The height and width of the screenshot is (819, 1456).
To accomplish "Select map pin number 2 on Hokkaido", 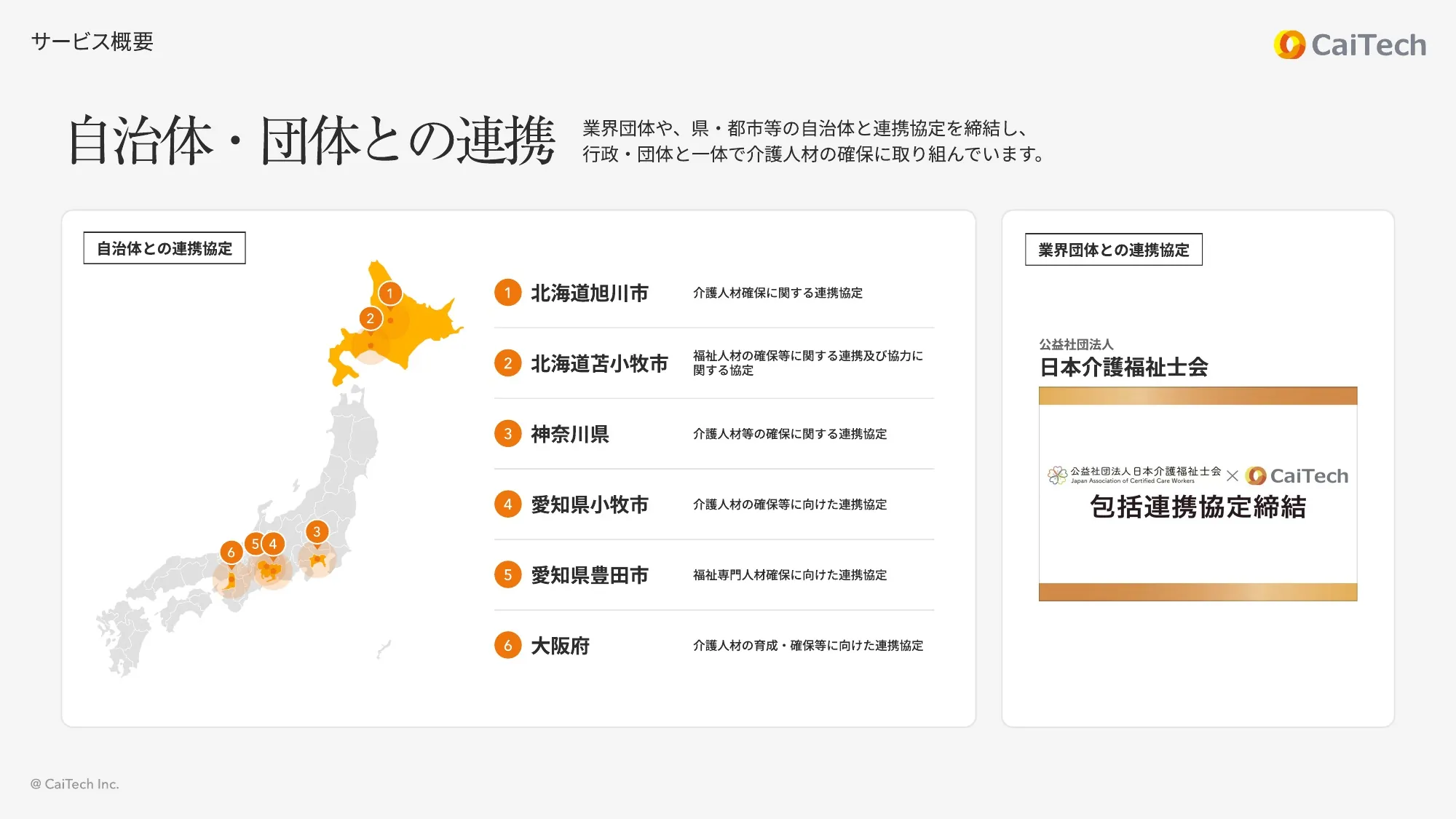I will (x=371, y=318).
